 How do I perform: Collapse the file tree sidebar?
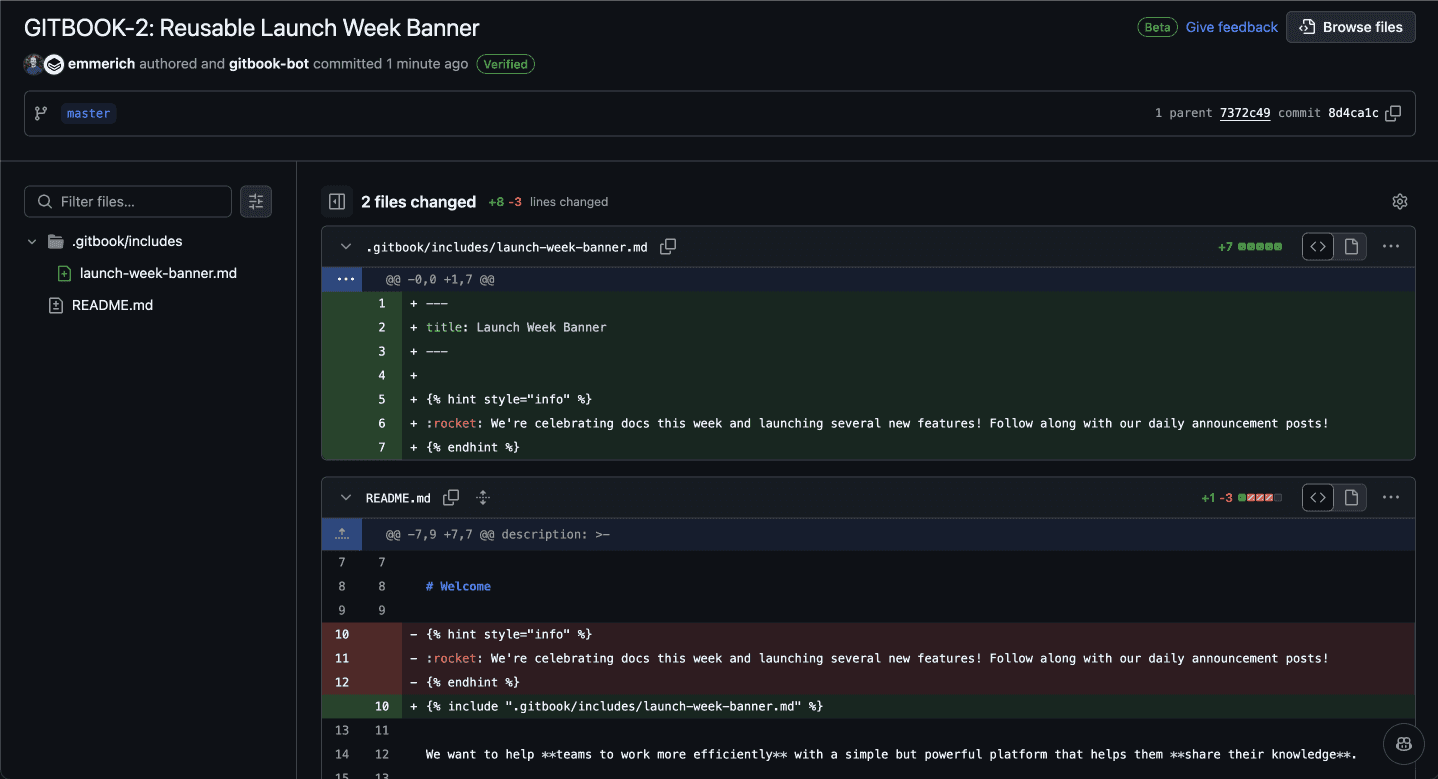337,201
